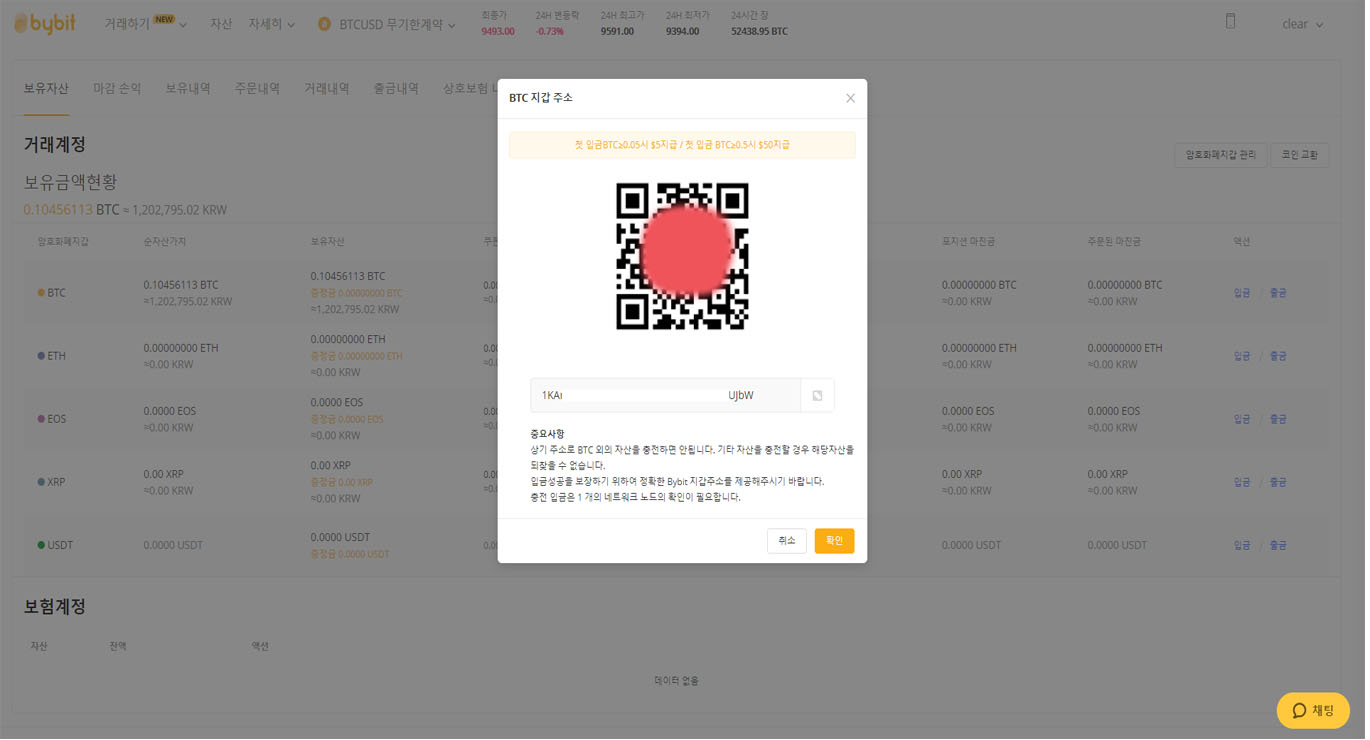Open the BTCUSD 무기한계약 contract selector
Image resolution: width=1370 pixels, height=740 pixels.
[397, 24]
